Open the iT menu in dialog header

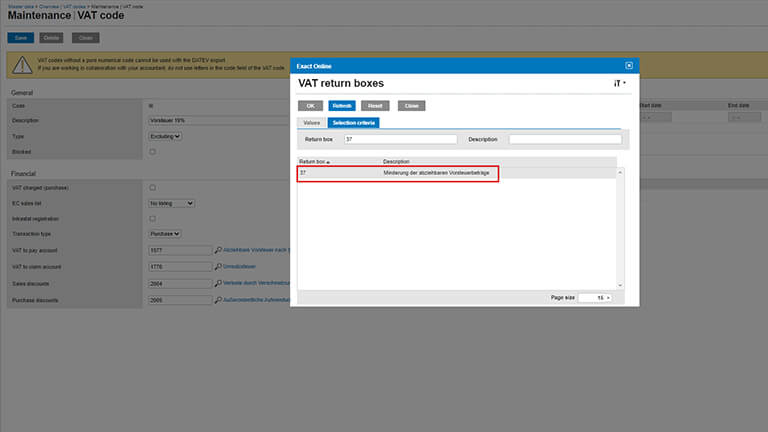point(619,84)
